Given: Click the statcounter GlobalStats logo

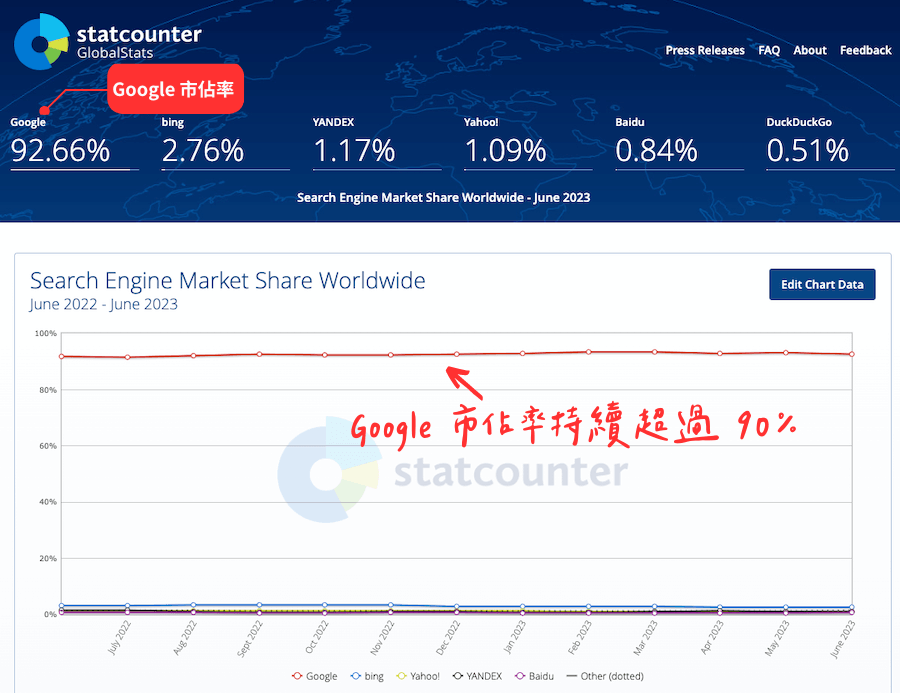Looking at the screenshot, I should 108,41.
